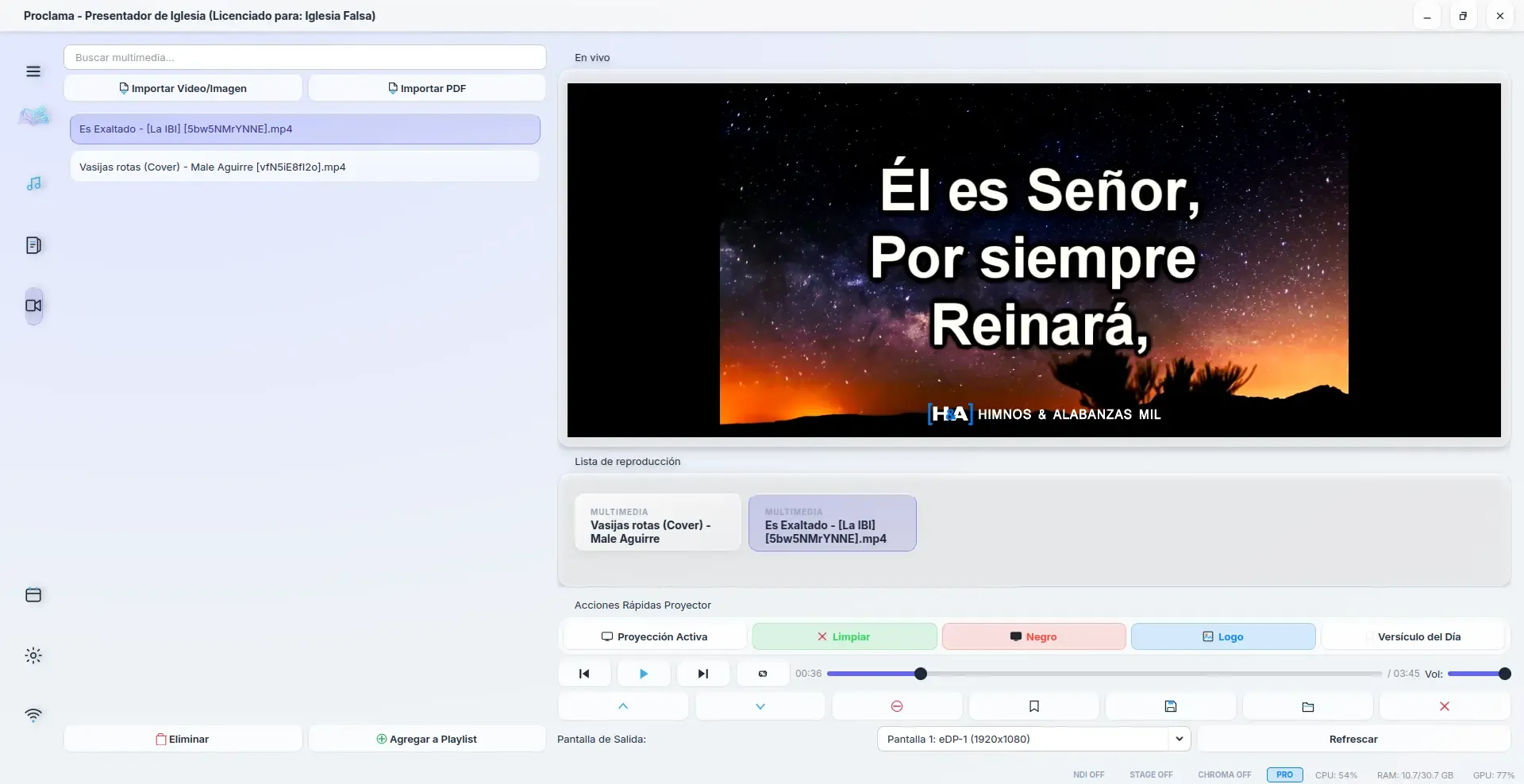Click the video progress slider

(1104, 674)
